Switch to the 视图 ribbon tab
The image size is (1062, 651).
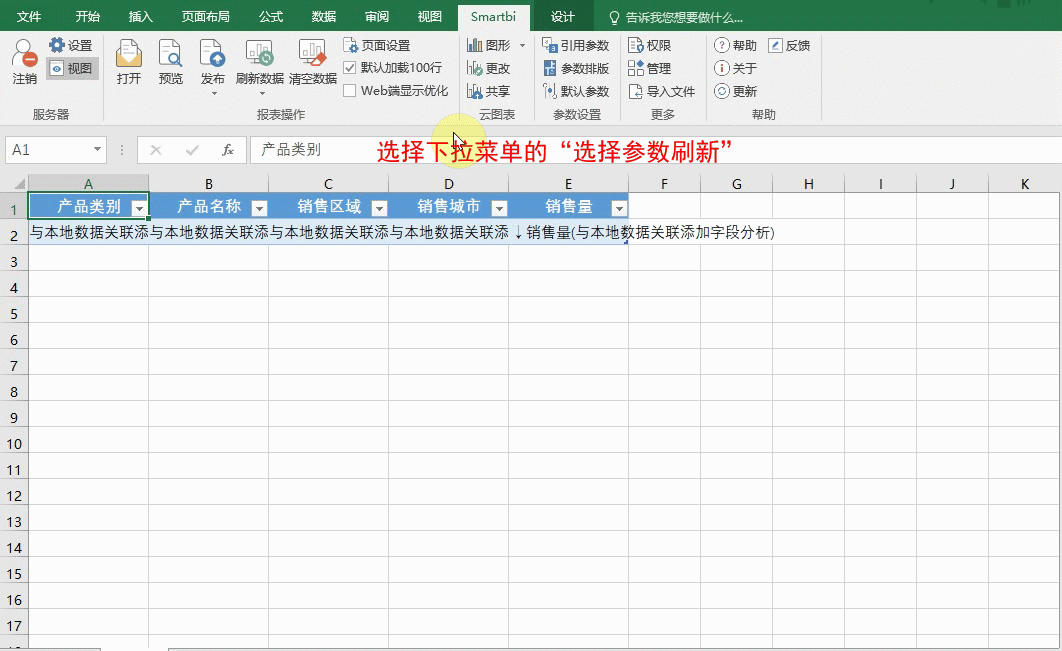(429, 16)
